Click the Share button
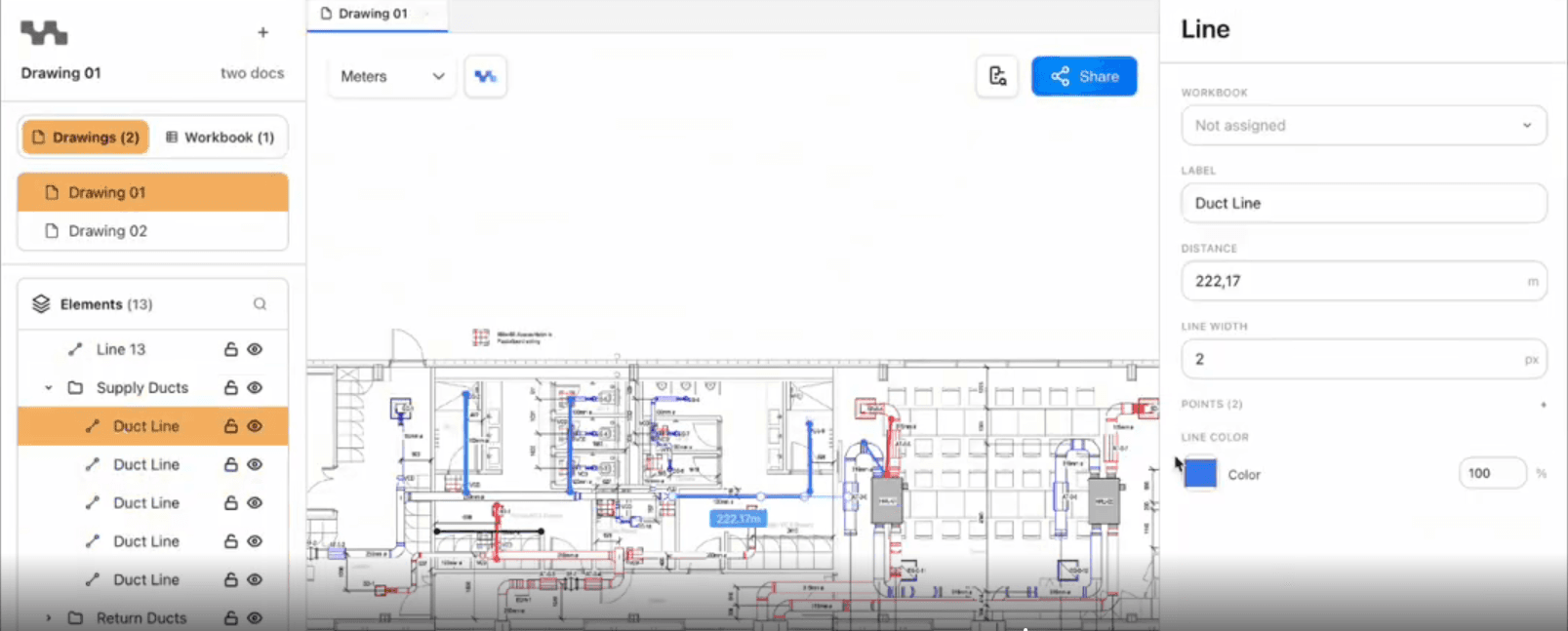The height and width of the screenshot is (631, 1568). click(1084, 76)
